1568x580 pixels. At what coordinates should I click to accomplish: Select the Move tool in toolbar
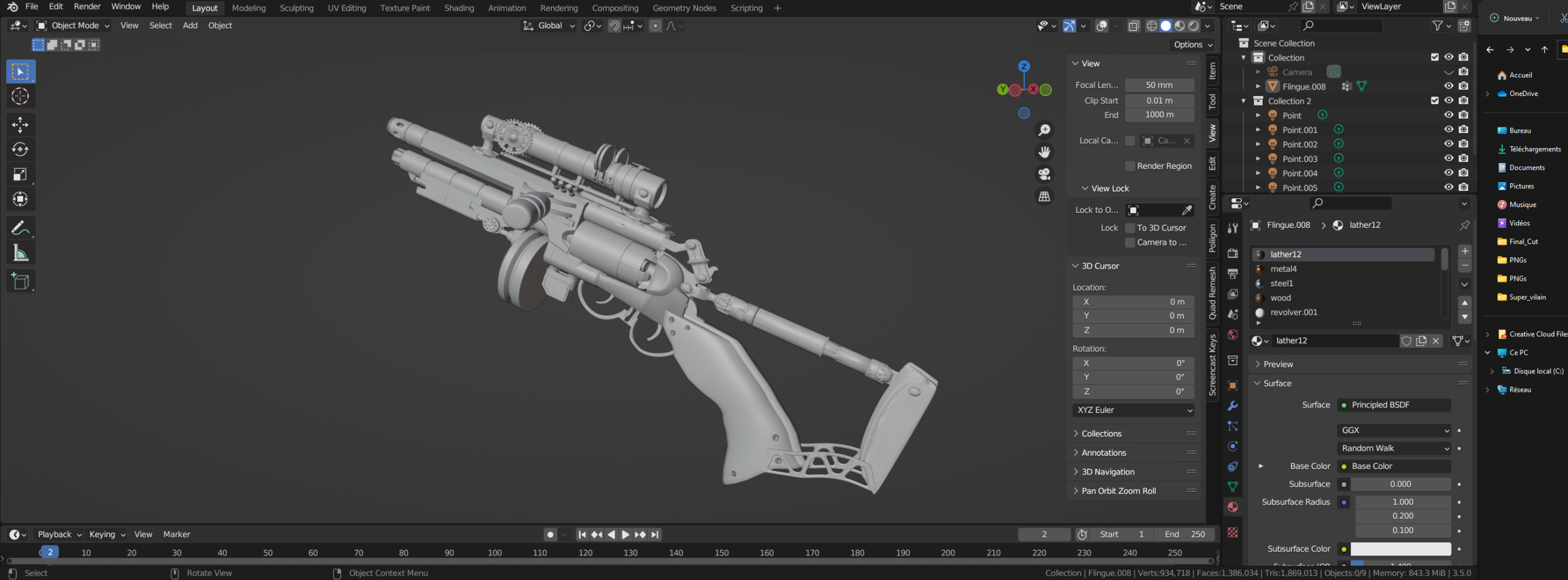(20, 124)
